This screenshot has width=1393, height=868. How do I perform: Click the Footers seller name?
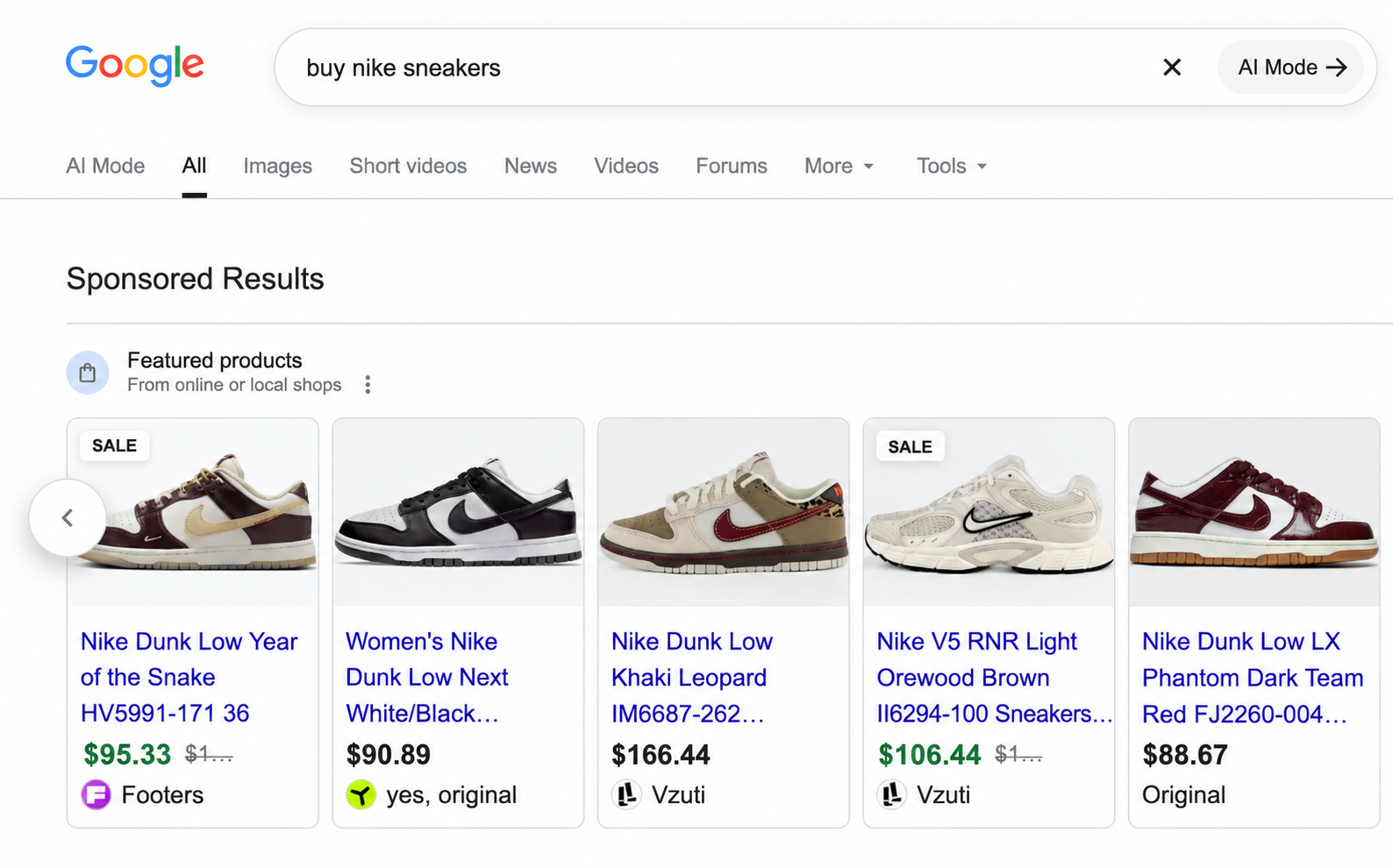(x=162, y=795)
